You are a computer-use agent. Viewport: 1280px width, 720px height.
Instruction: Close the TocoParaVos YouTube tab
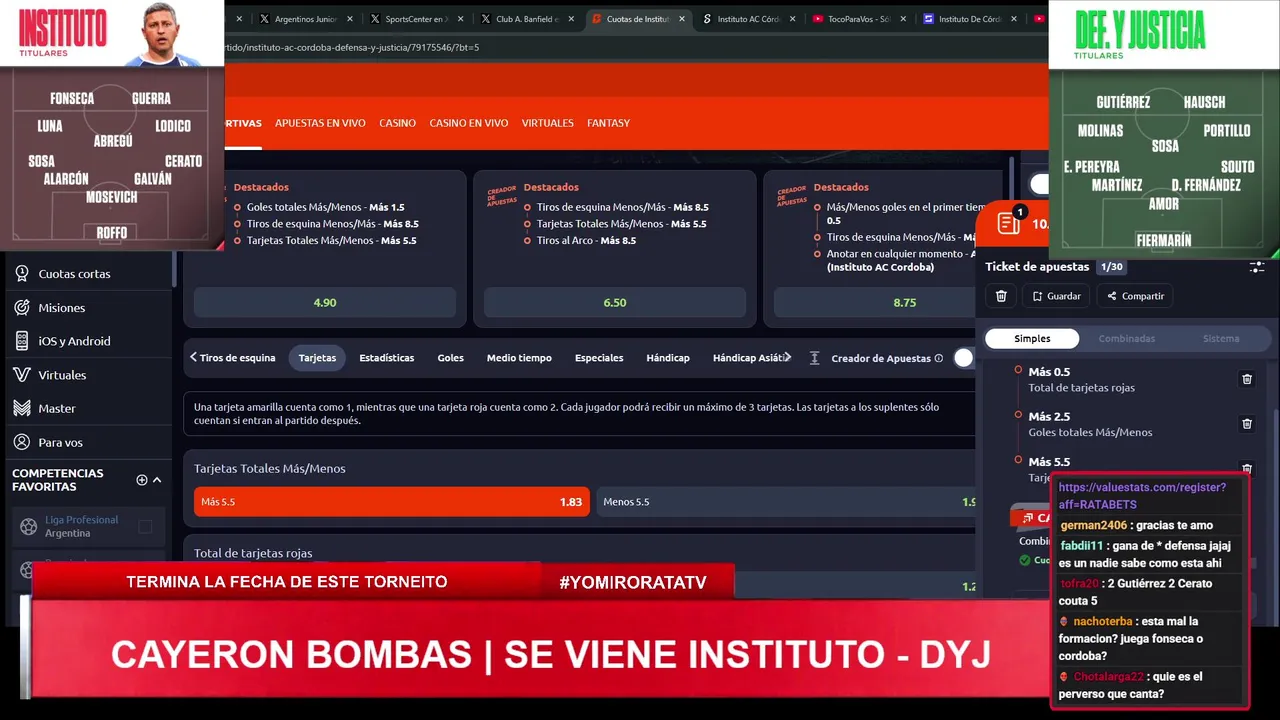(902, 19)
